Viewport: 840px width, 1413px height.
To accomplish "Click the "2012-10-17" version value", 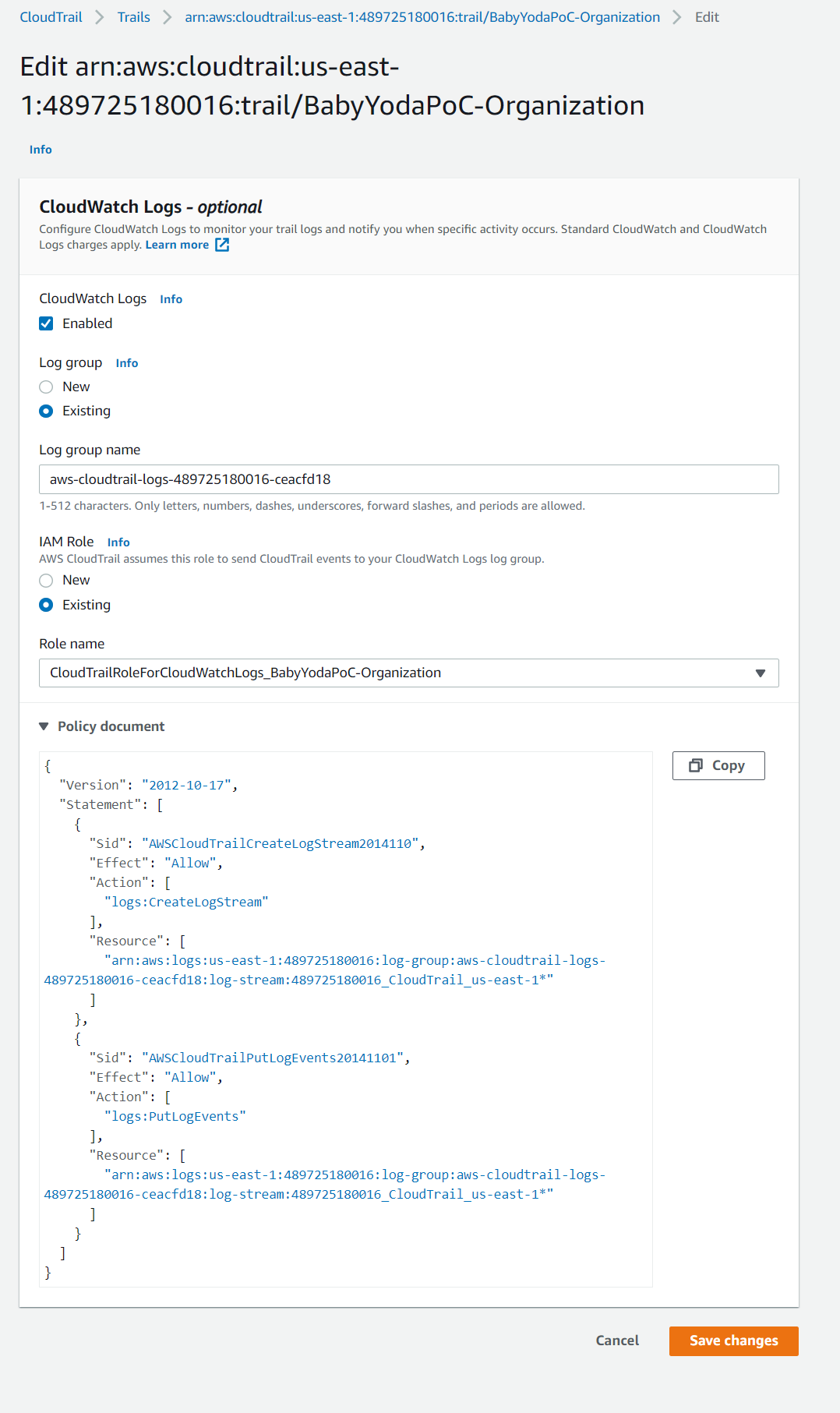I will pos(187,785).
